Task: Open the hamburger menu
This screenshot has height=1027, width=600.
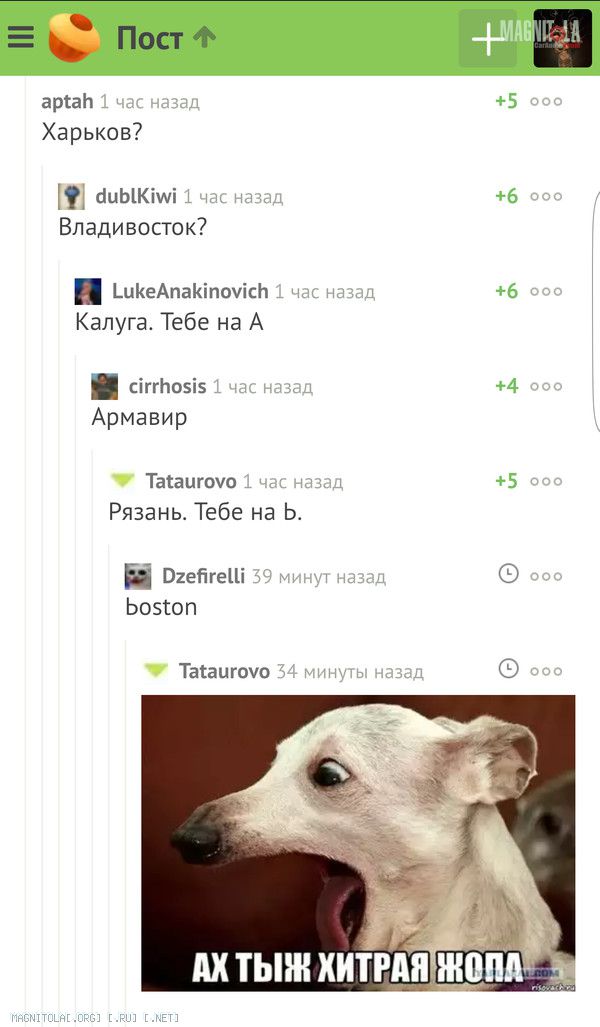Action: click(21, 37)
